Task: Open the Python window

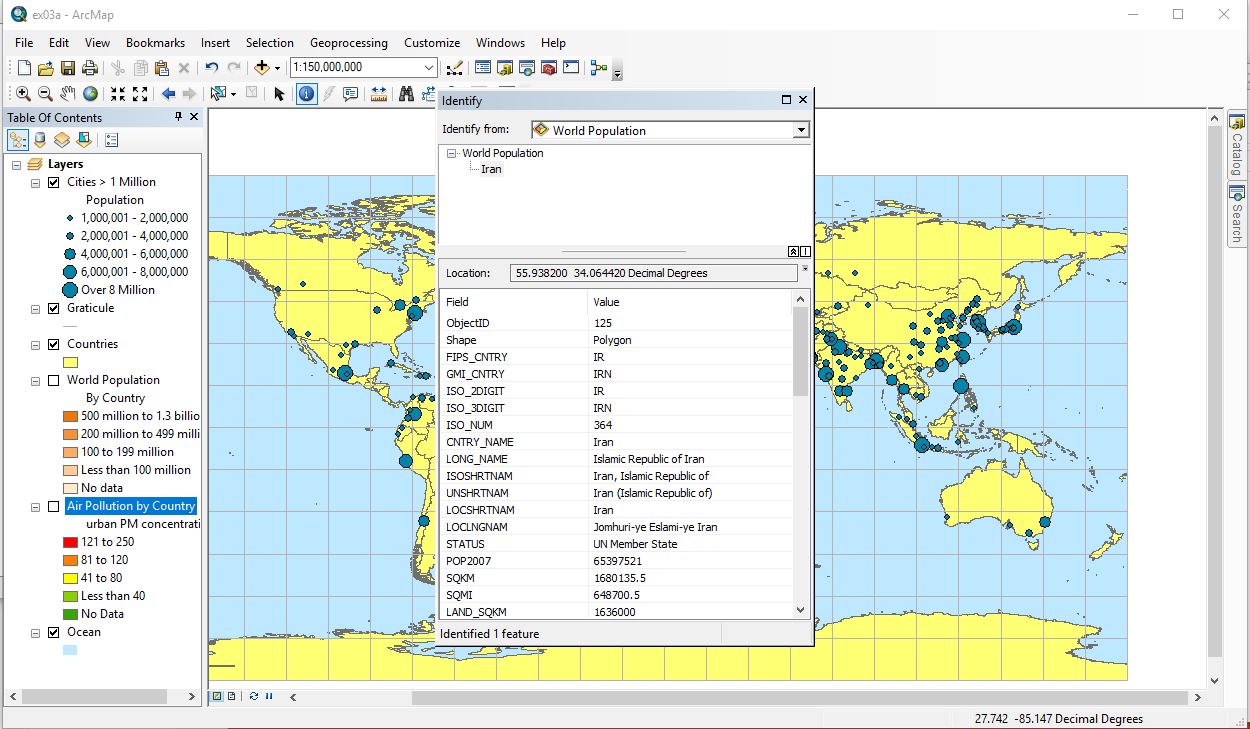Action: (571, 68)
